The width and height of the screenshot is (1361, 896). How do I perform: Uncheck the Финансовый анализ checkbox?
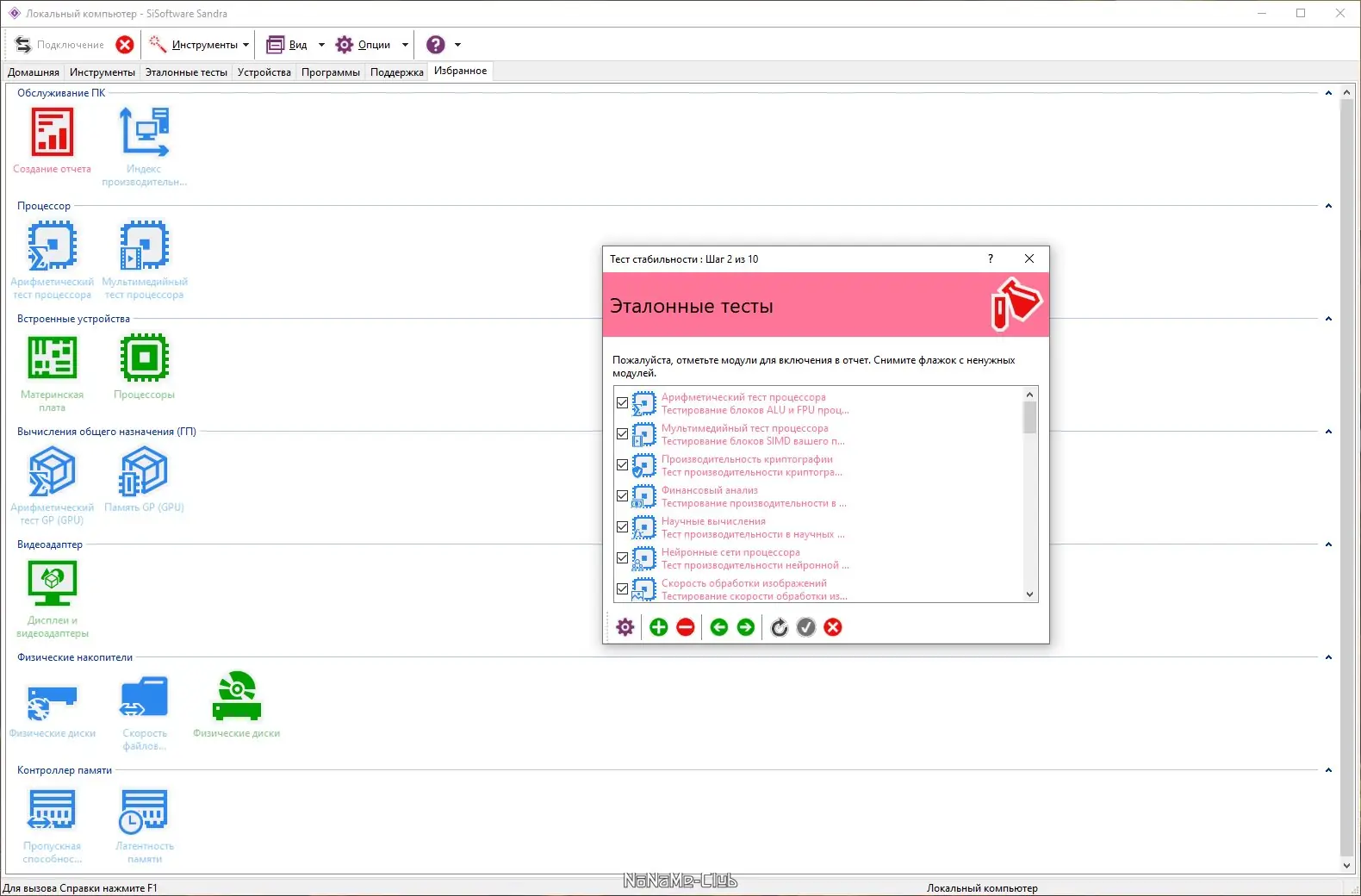tap(623, 496)
